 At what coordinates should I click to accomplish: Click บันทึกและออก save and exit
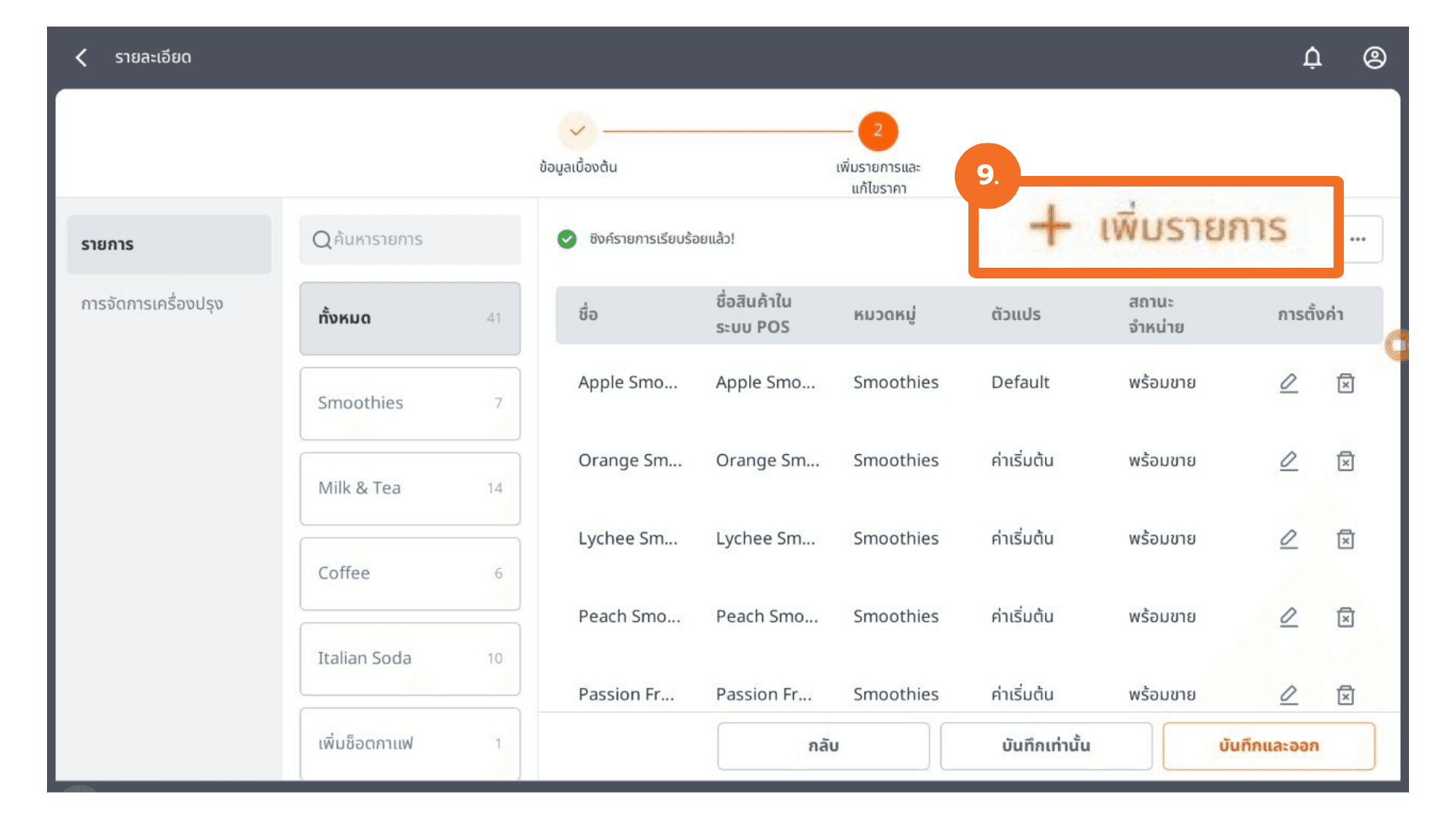click(x=1268, y=746)
